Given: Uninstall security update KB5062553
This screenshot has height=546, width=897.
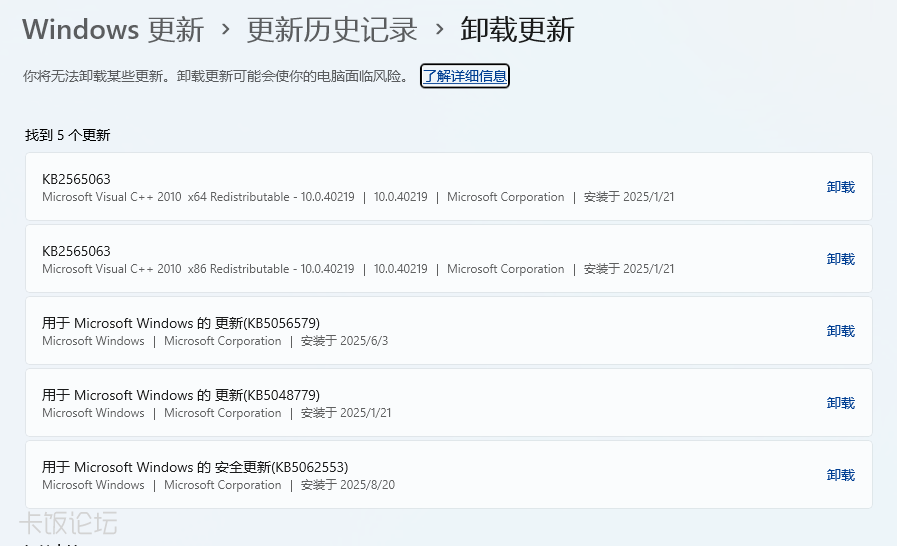Looking at the screenshot, I should (840, 476).
